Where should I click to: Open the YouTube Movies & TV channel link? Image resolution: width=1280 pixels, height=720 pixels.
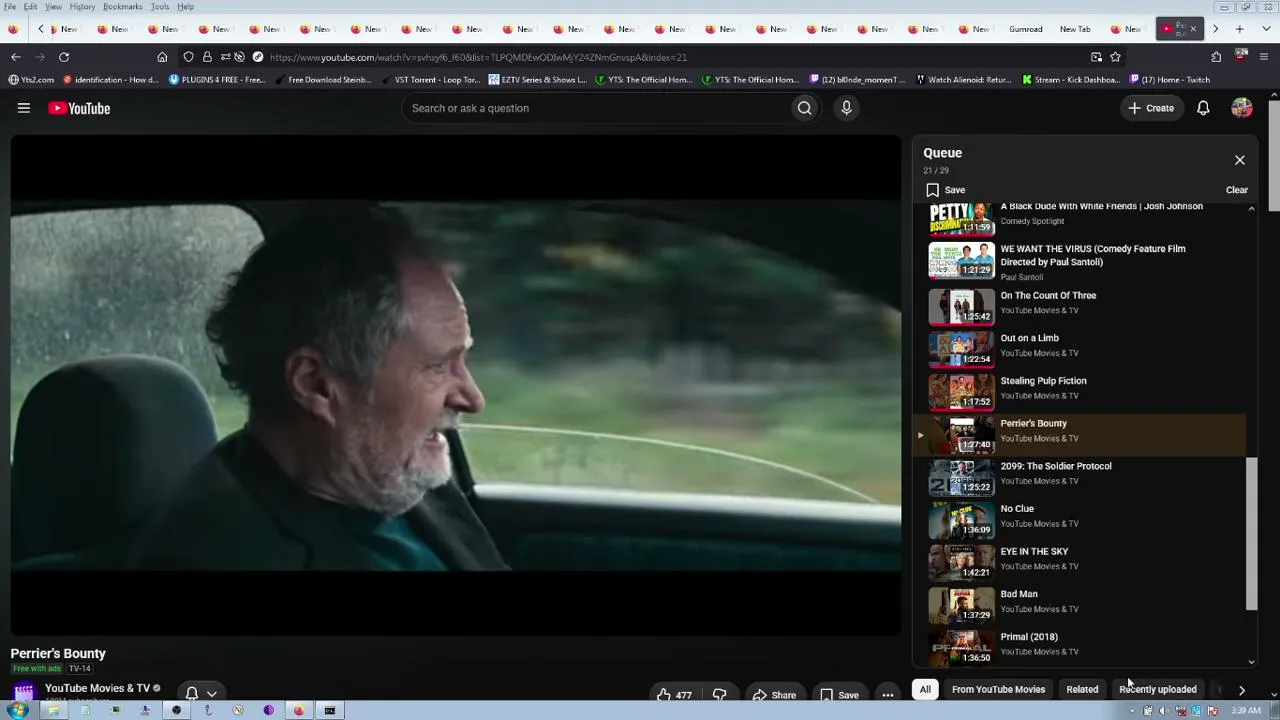97,688
